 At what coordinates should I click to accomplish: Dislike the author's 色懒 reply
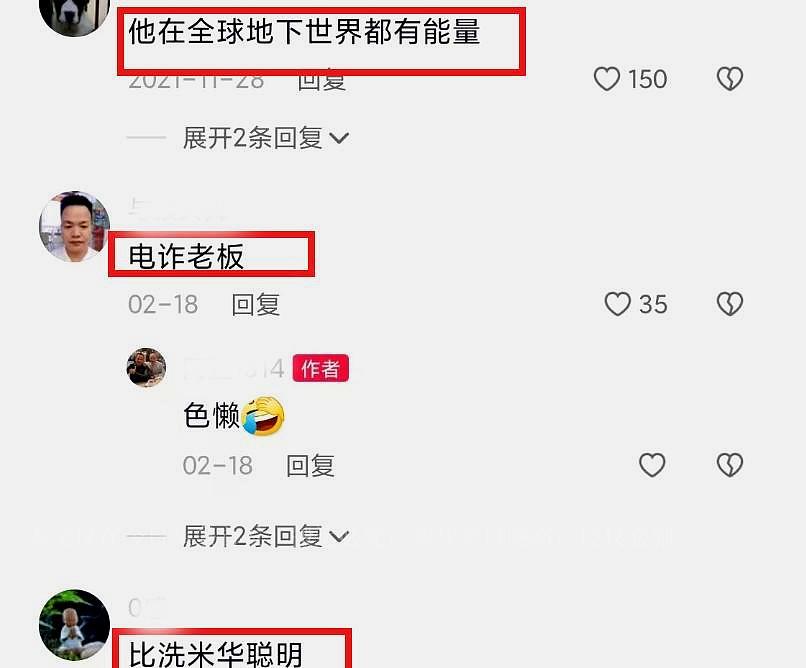click(x=730, y=465)
